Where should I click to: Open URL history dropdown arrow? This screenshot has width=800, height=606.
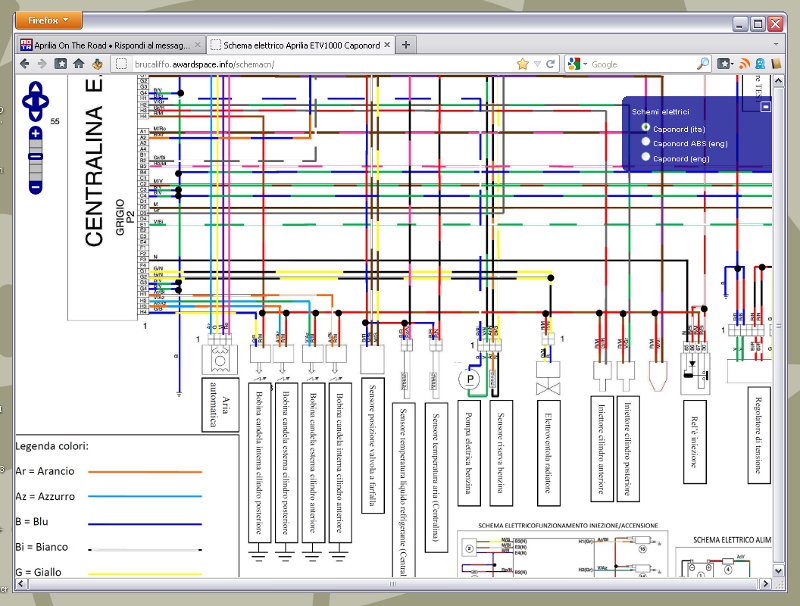pos(537,64)
